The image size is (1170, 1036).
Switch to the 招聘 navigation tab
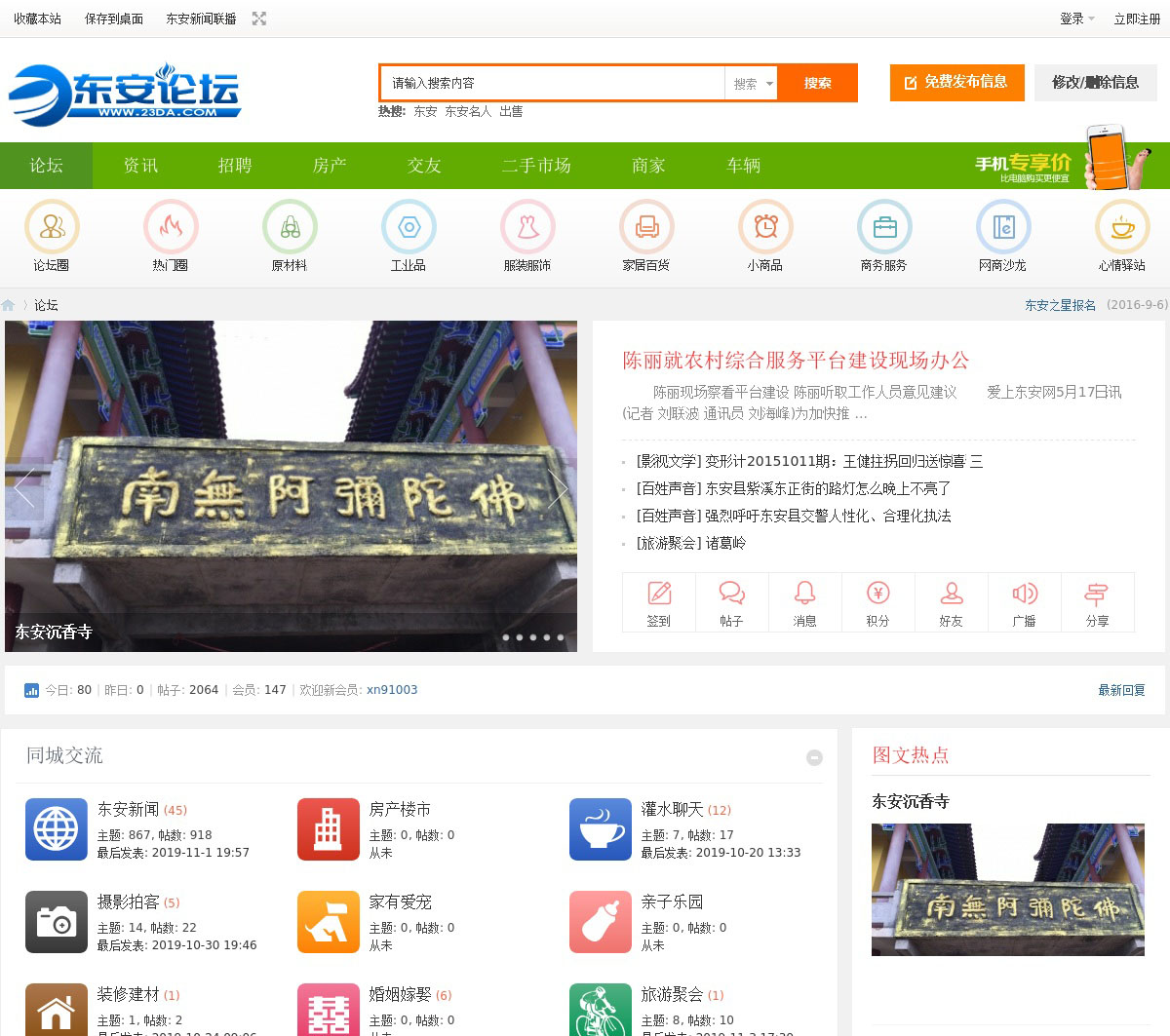pos(235,166)
